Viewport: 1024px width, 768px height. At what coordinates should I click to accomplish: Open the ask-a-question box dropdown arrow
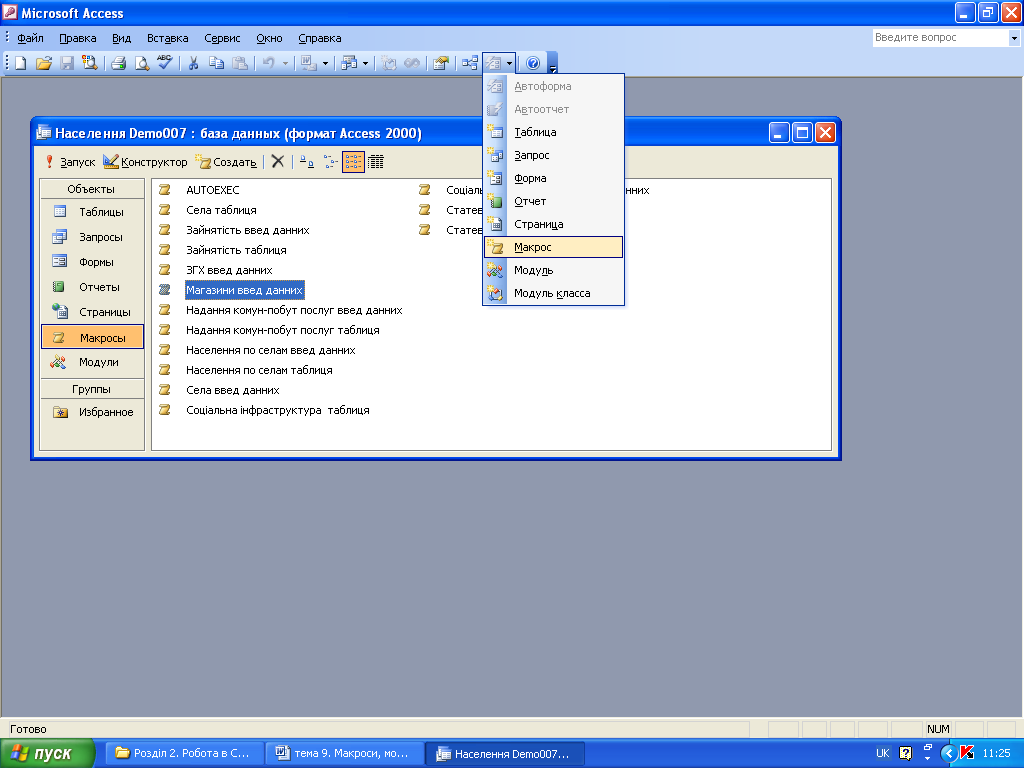[x=1014, y=38]
